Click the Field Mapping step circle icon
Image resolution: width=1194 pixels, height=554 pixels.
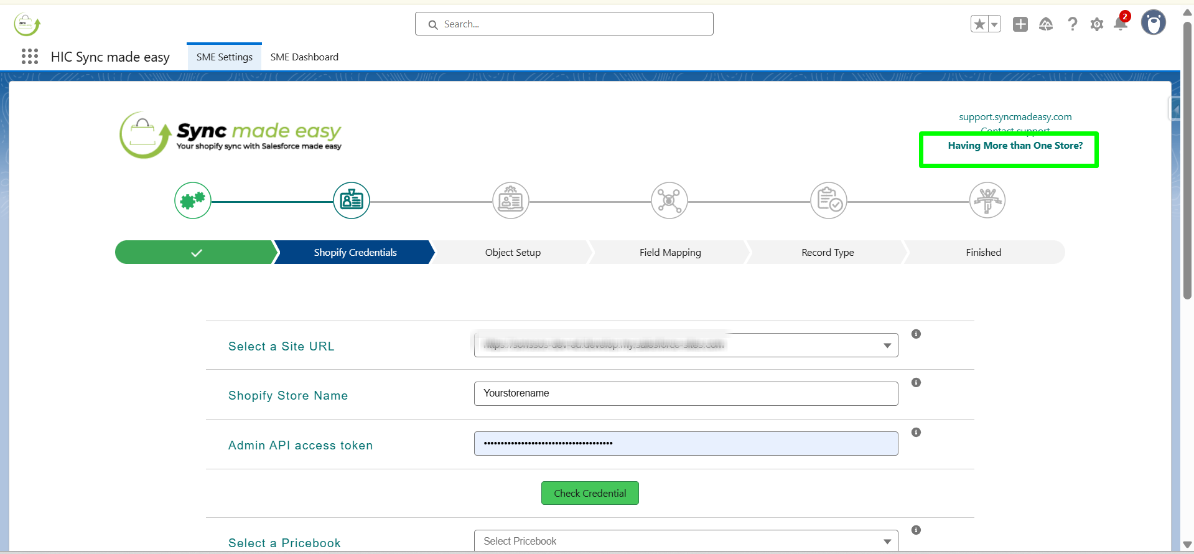pos(670,201)
